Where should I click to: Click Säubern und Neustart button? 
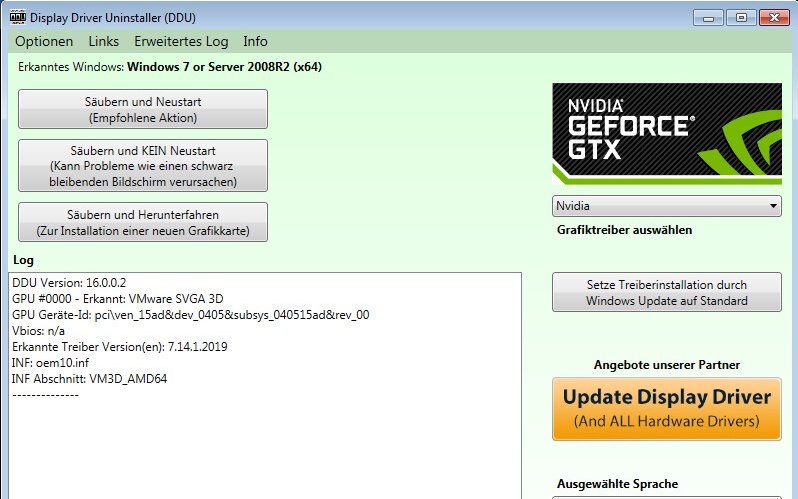click(143, 109)
